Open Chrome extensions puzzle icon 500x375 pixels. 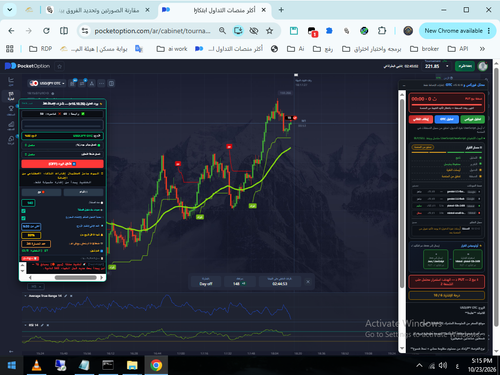(x=382, y=31)
